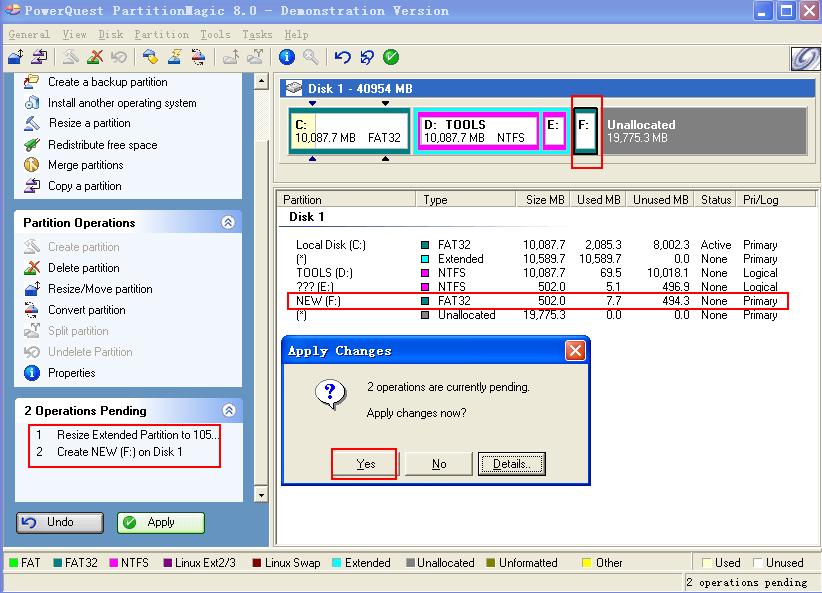
Task: Click the Undo button below pending operations
Action: (x=60, y=522)
